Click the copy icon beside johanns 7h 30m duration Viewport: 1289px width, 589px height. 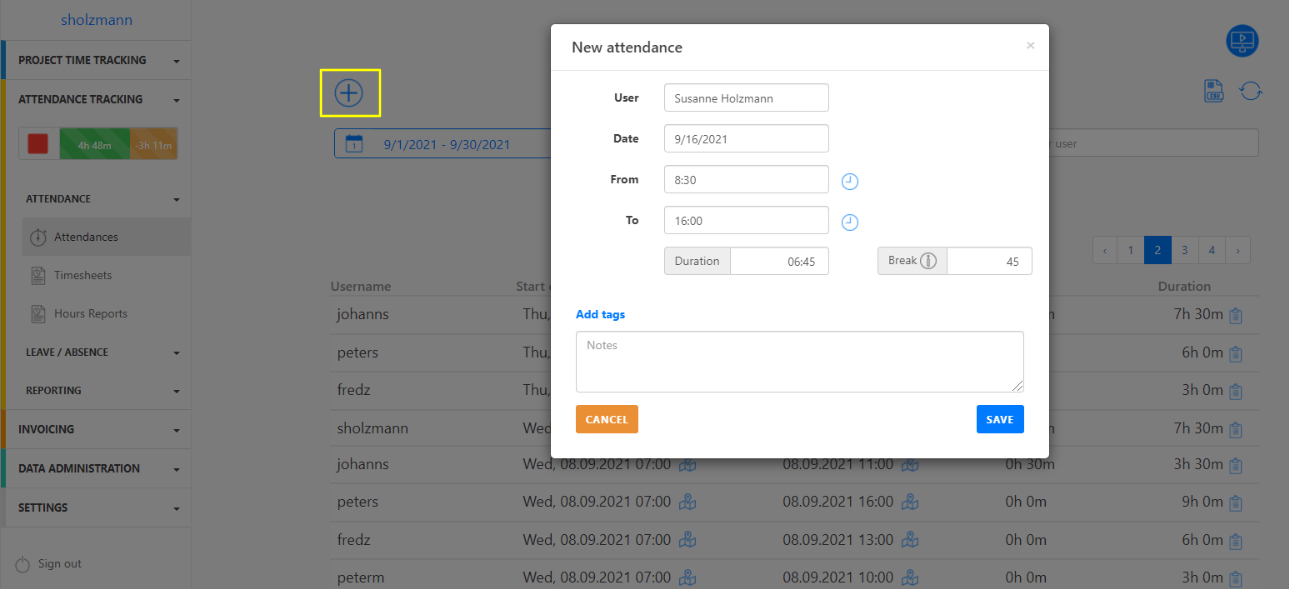pos(1235,314)
